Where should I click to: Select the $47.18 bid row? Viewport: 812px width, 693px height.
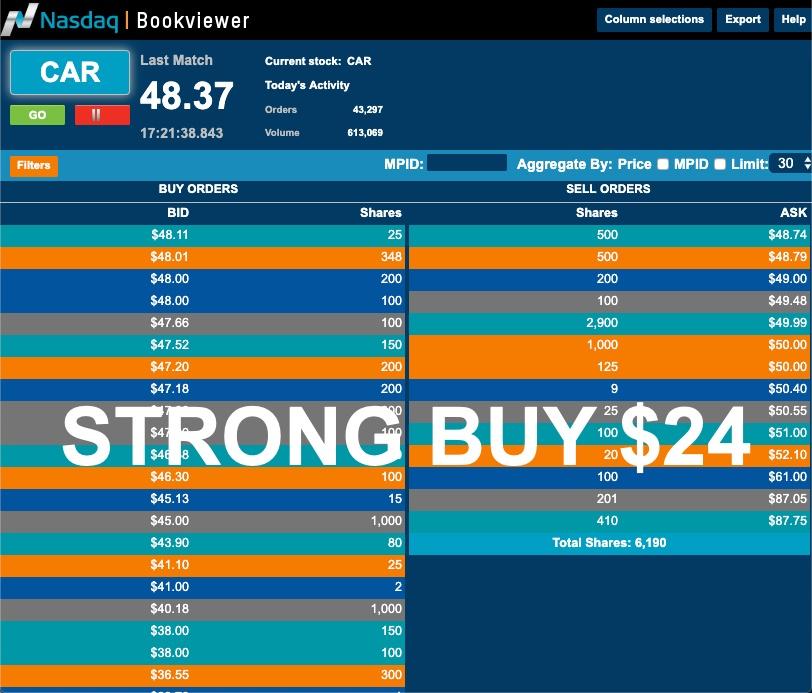pyautogui.click(x=202, y=389)
